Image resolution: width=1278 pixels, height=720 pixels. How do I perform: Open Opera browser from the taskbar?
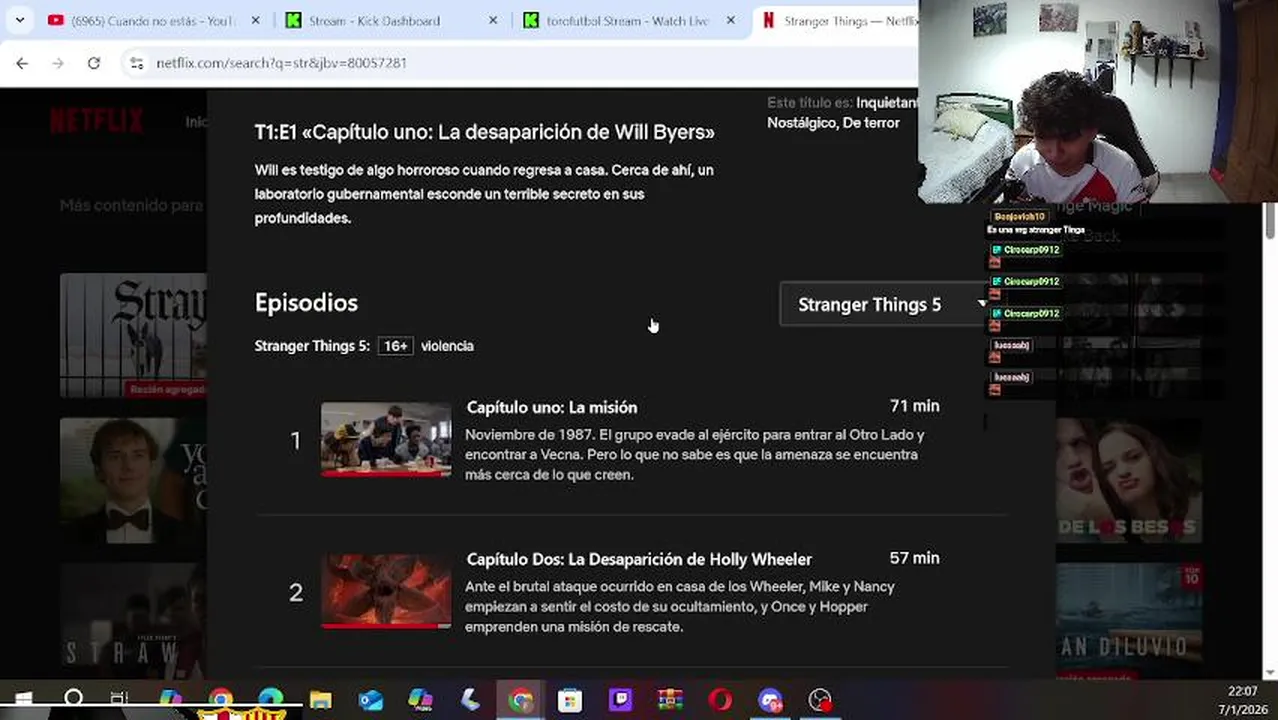tap(720, 699)
